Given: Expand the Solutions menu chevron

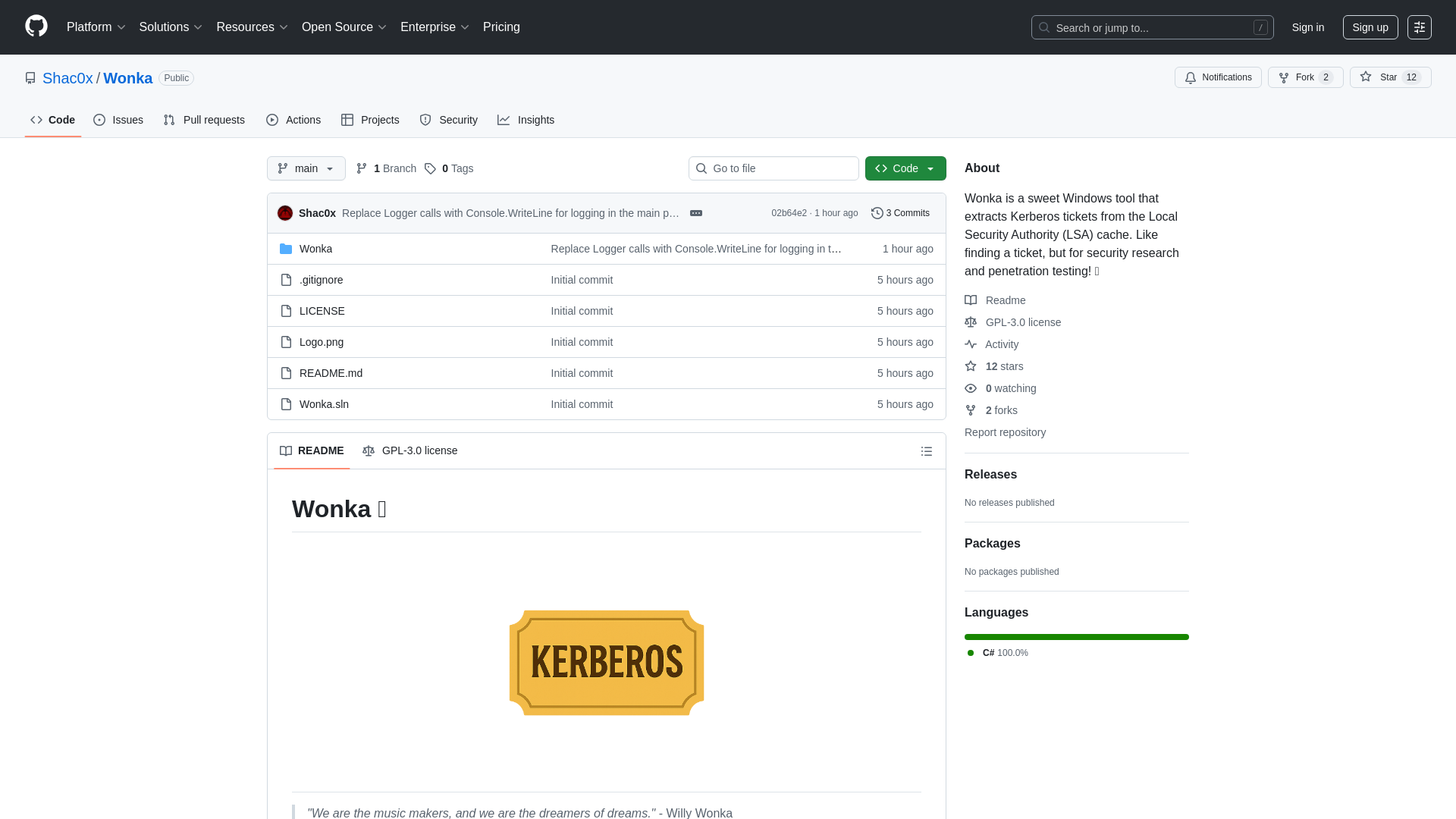Looking at the screenshot, I should coord(198,27).
